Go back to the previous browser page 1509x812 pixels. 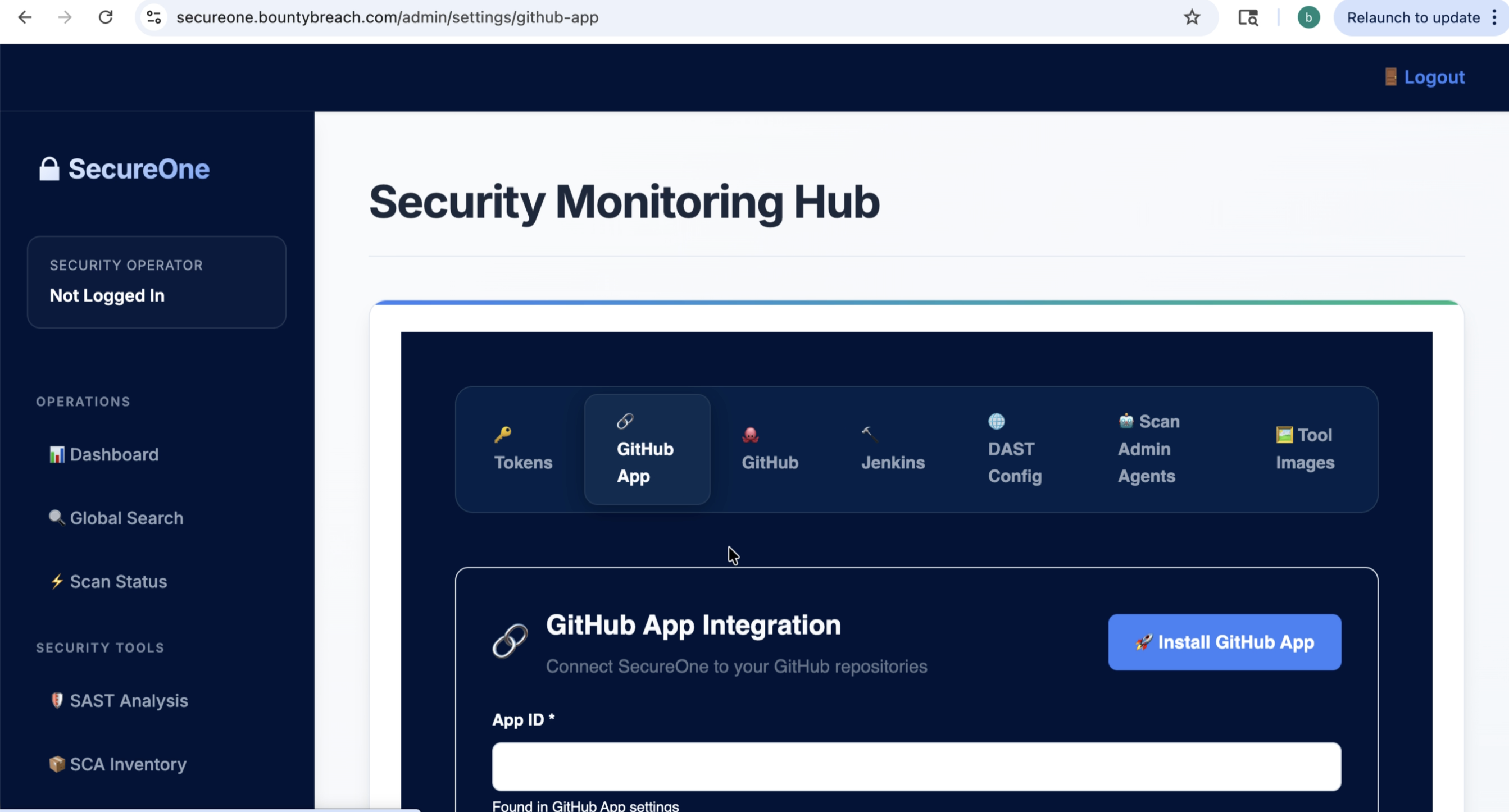pos(25,17)
